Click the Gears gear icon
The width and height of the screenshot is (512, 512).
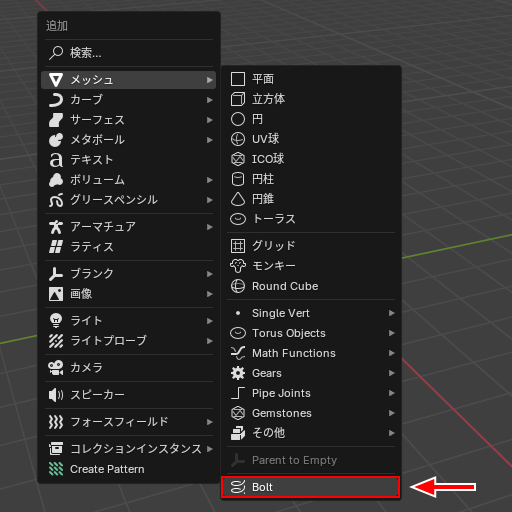[238, 373]
